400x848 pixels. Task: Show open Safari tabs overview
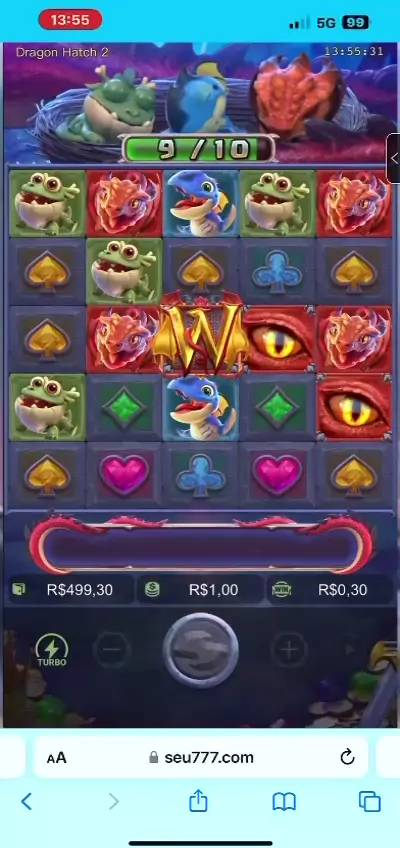click(x=370, y=801)
